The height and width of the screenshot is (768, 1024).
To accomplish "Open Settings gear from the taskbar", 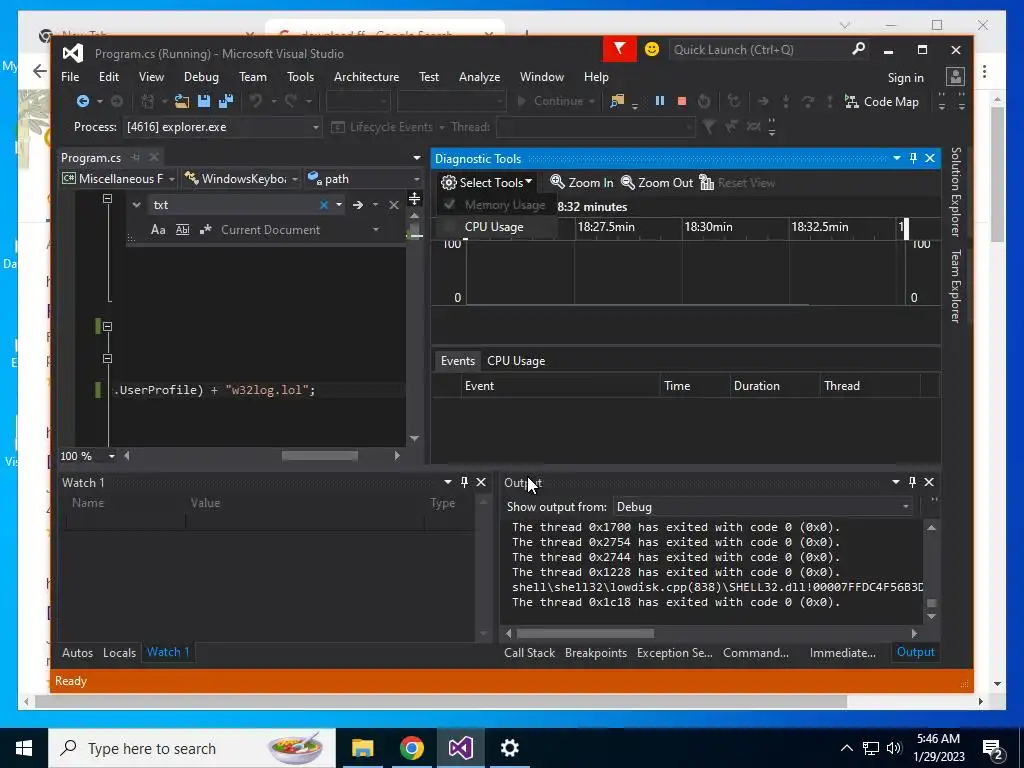I will click(509, 748).
